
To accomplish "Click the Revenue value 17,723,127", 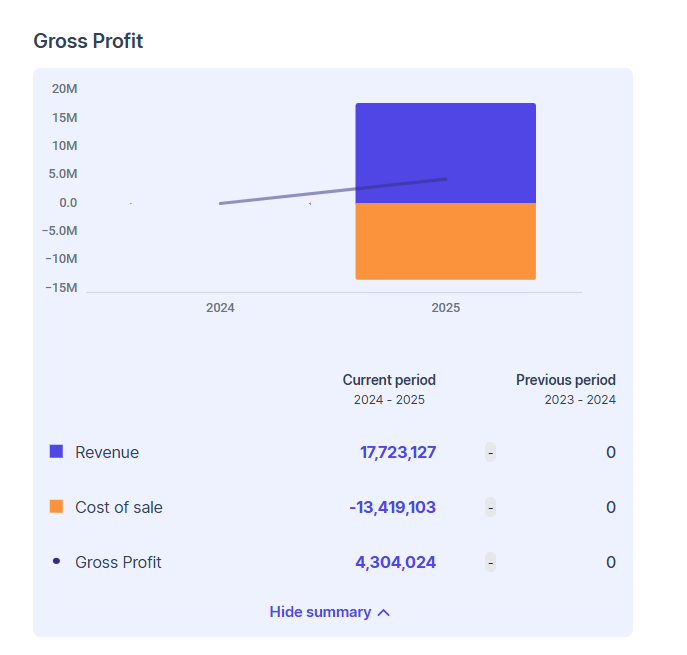I will (398, 452).
